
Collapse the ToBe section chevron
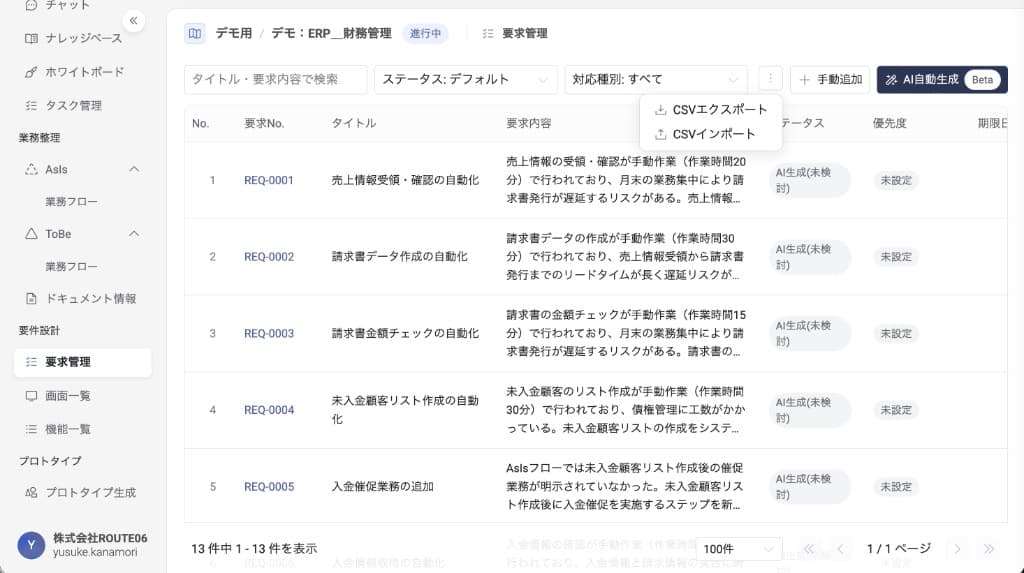134,234
